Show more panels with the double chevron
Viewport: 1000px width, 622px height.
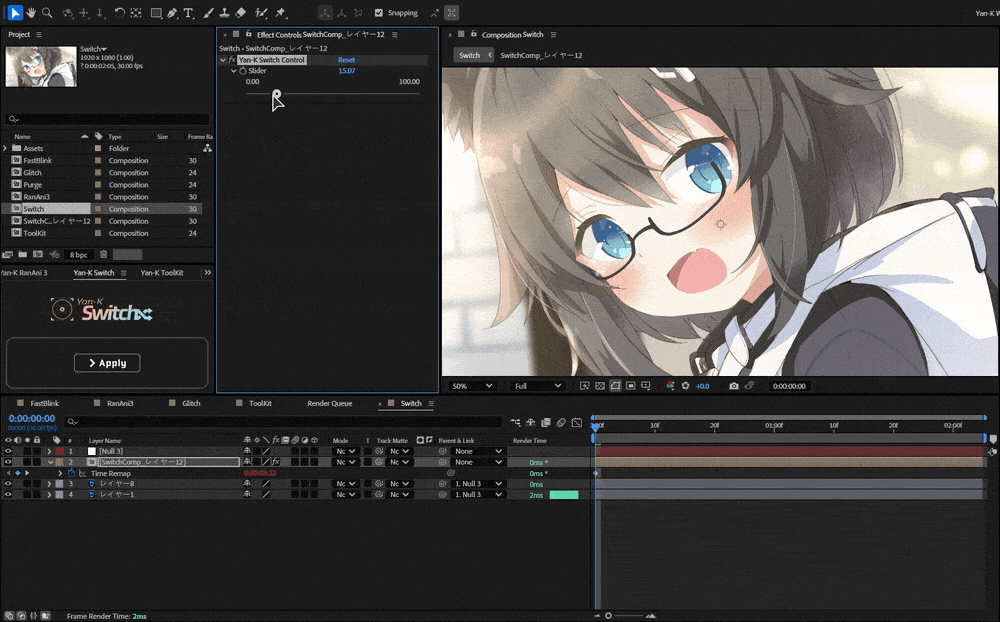click(207, 272)
